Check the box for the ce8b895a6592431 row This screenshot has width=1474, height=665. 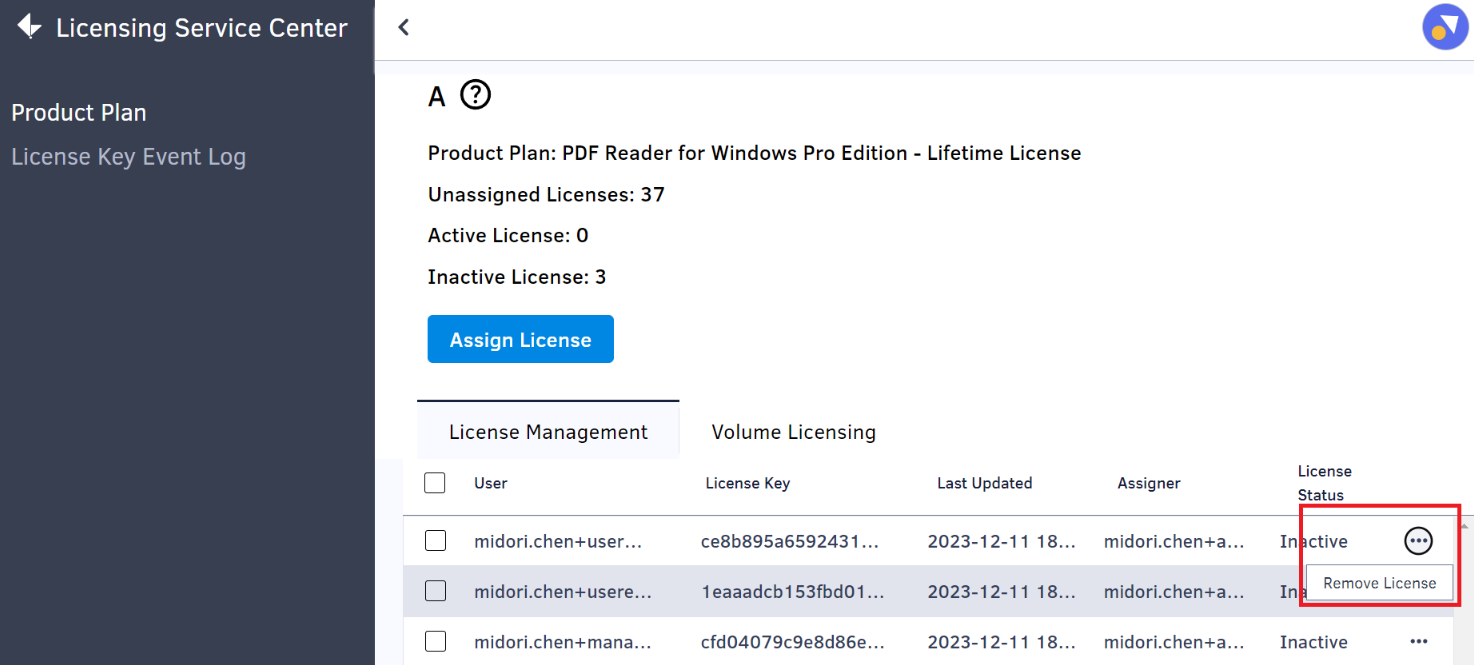(x=435, y=541)
